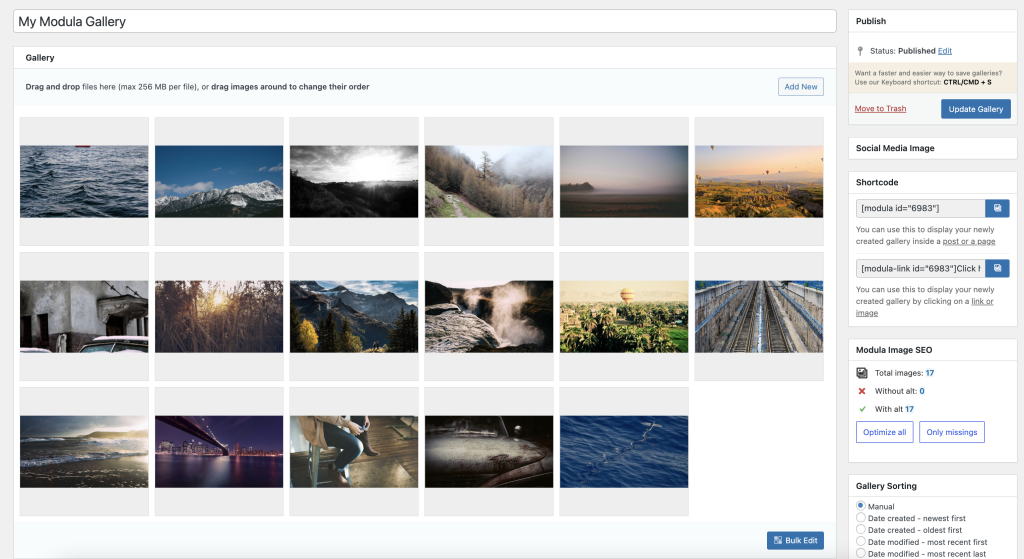Select Manual gallery sorting
Screen dimensions: 1024x559
tap(861, 506)
